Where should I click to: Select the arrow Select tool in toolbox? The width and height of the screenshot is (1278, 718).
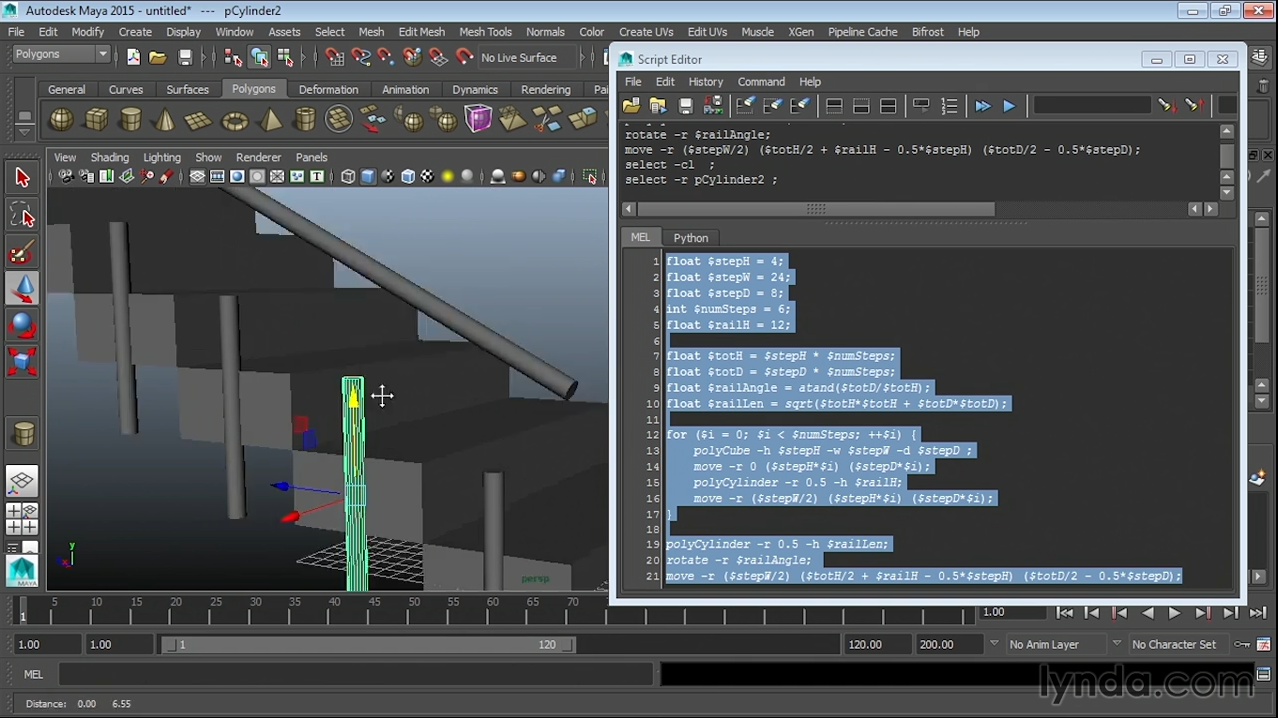tap(22, 178)
